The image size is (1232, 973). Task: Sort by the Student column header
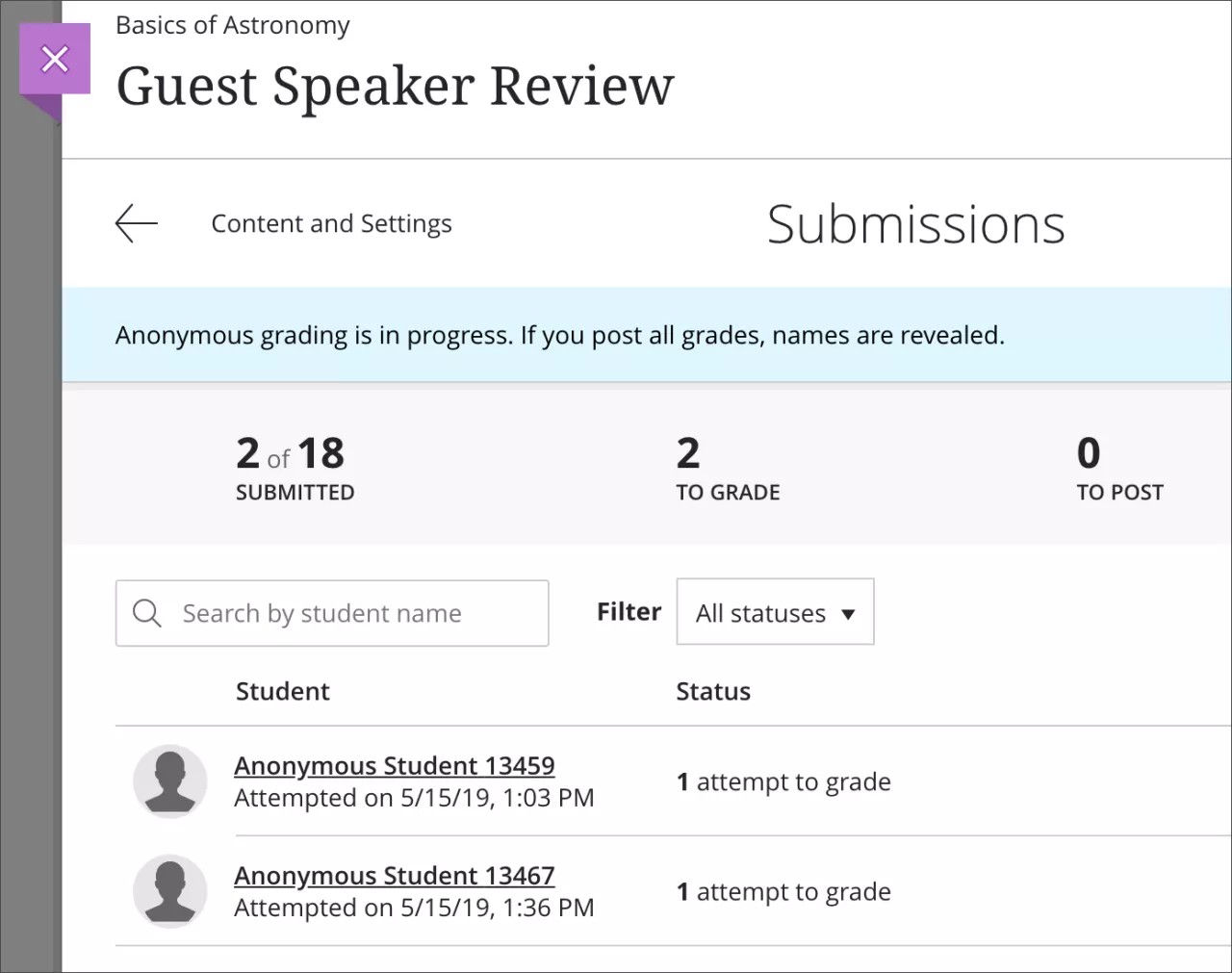coord(282,691)
